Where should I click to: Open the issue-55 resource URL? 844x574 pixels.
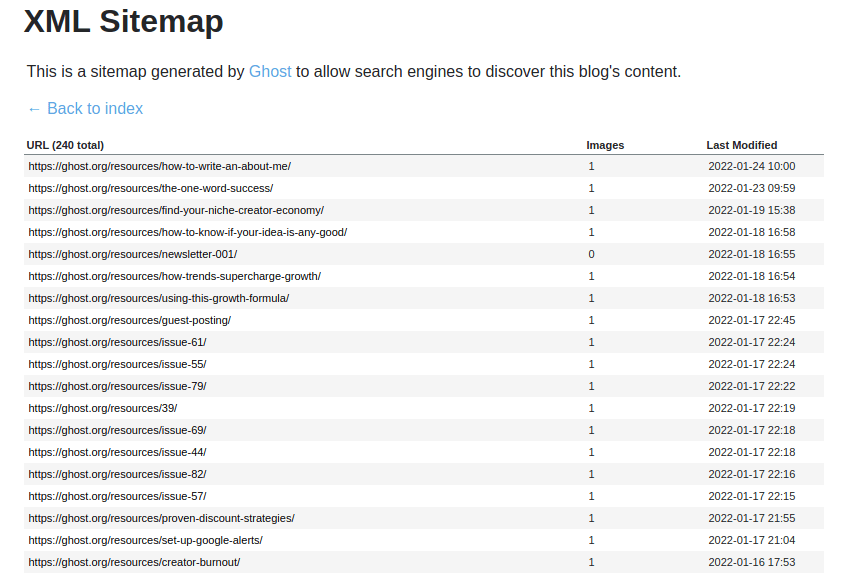point(117,365)
